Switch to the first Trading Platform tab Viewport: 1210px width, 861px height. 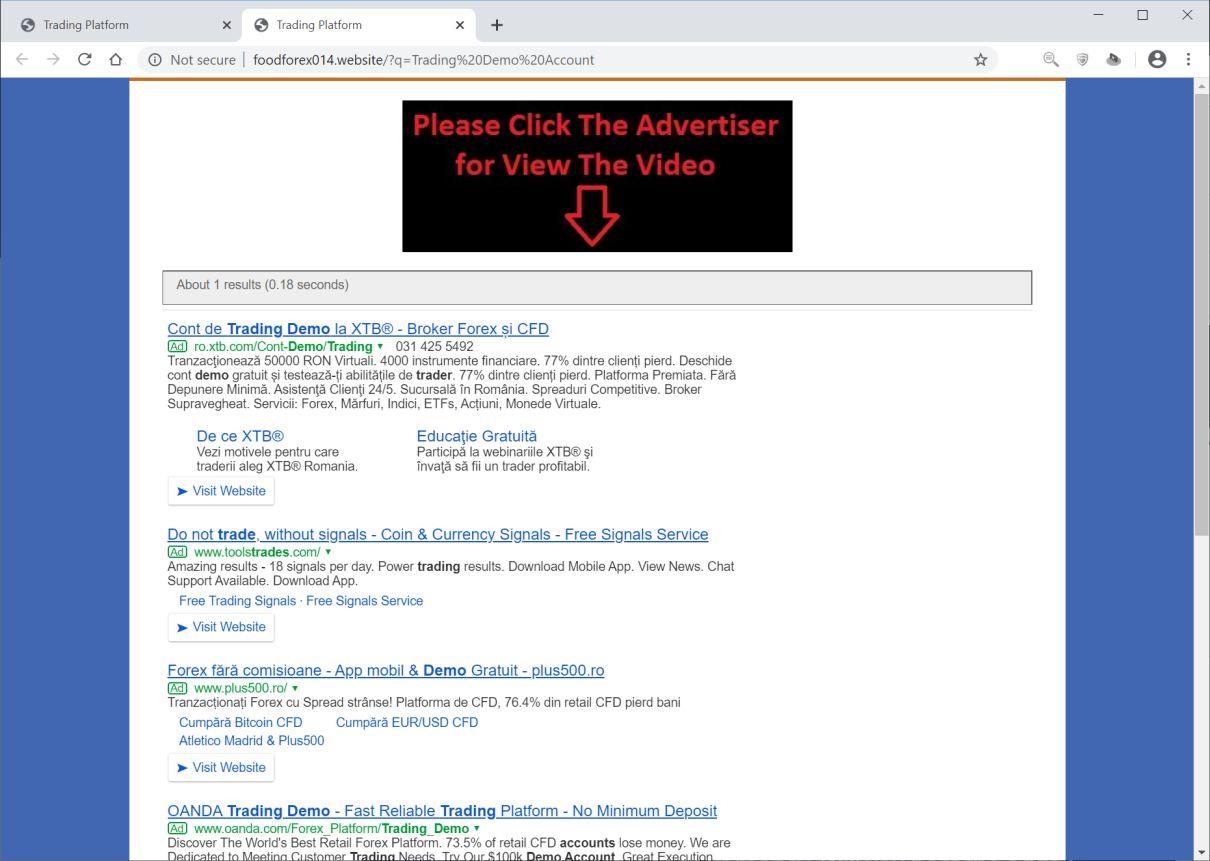pos(124,25)
